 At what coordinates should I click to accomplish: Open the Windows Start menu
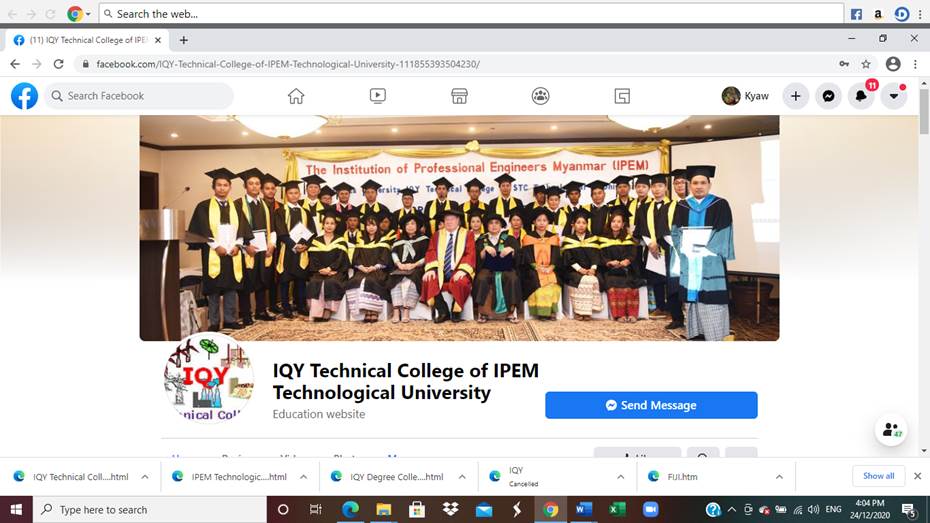(16, 509)
